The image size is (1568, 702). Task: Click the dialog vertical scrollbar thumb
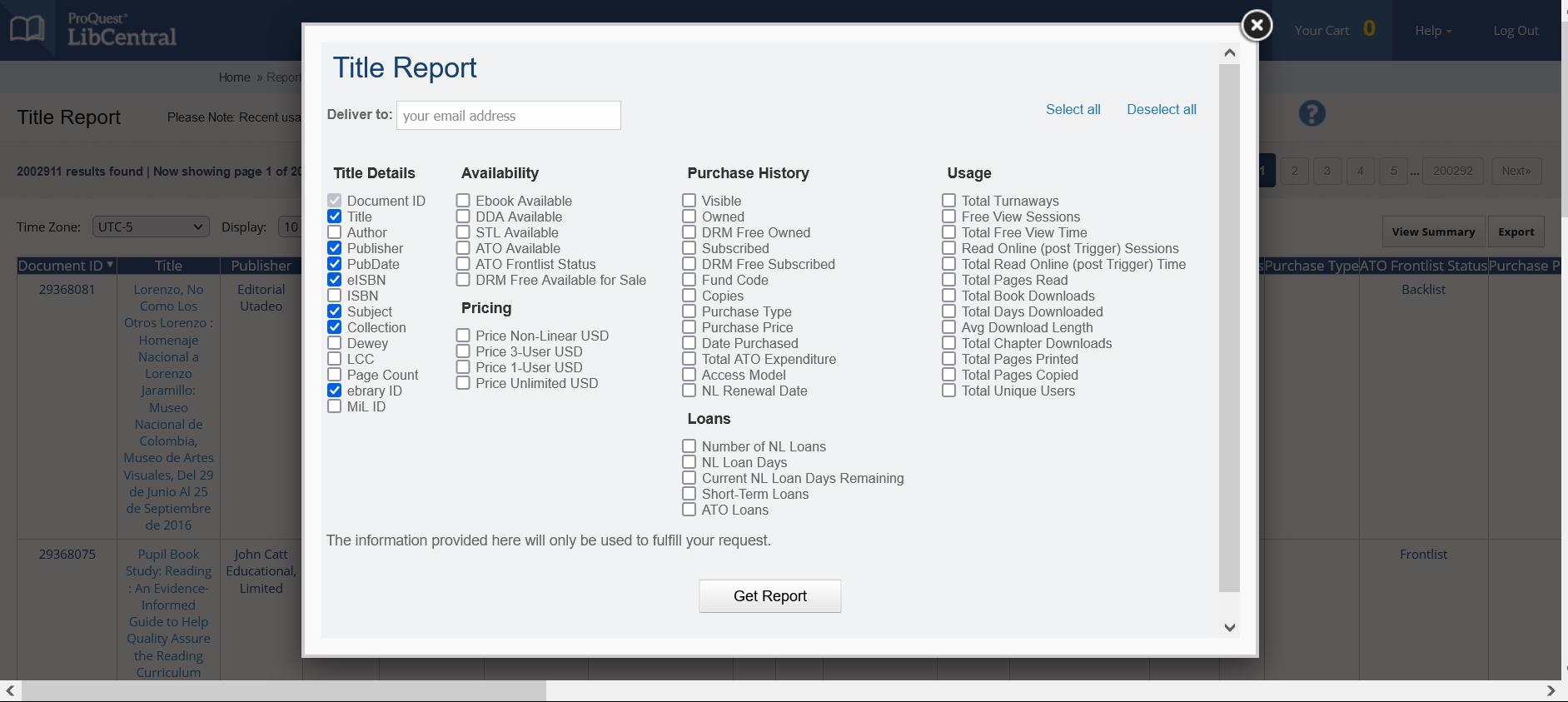coord(1229,328)
